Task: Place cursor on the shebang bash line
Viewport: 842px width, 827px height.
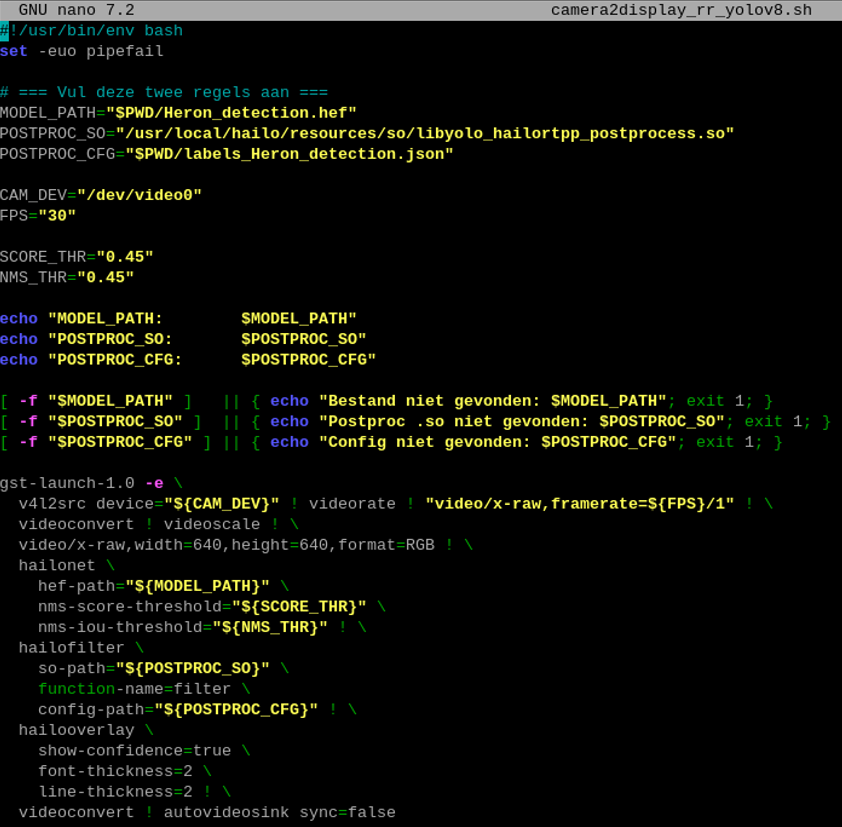Action: 95,31
